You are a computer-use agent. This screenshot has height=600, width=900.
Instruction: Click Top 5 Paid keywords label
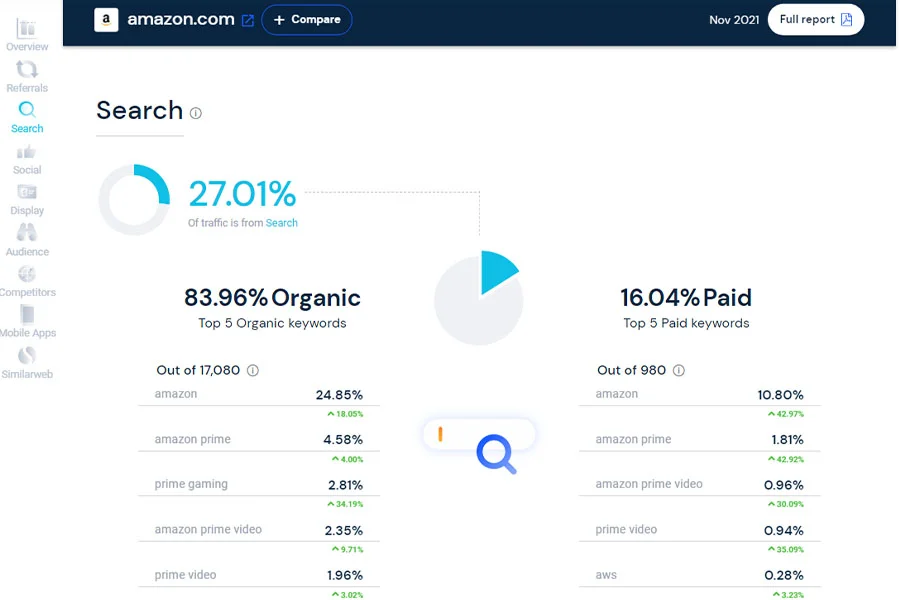pos(686,323)
